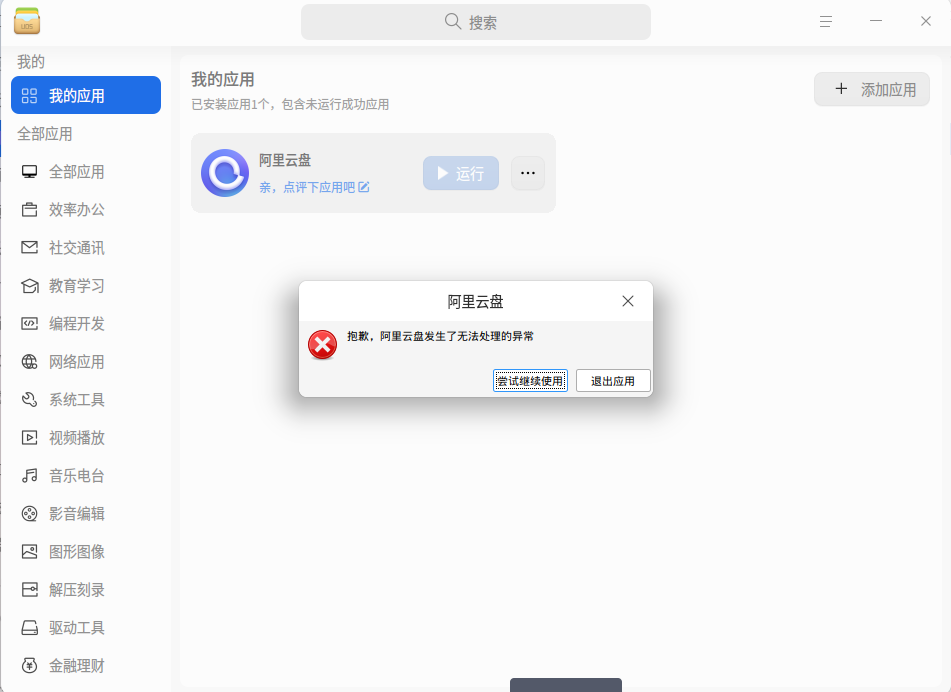The image size is (951, 692).
Task: Open 全部应用 category with monitor icon
Action: click(x=86, y=172)
